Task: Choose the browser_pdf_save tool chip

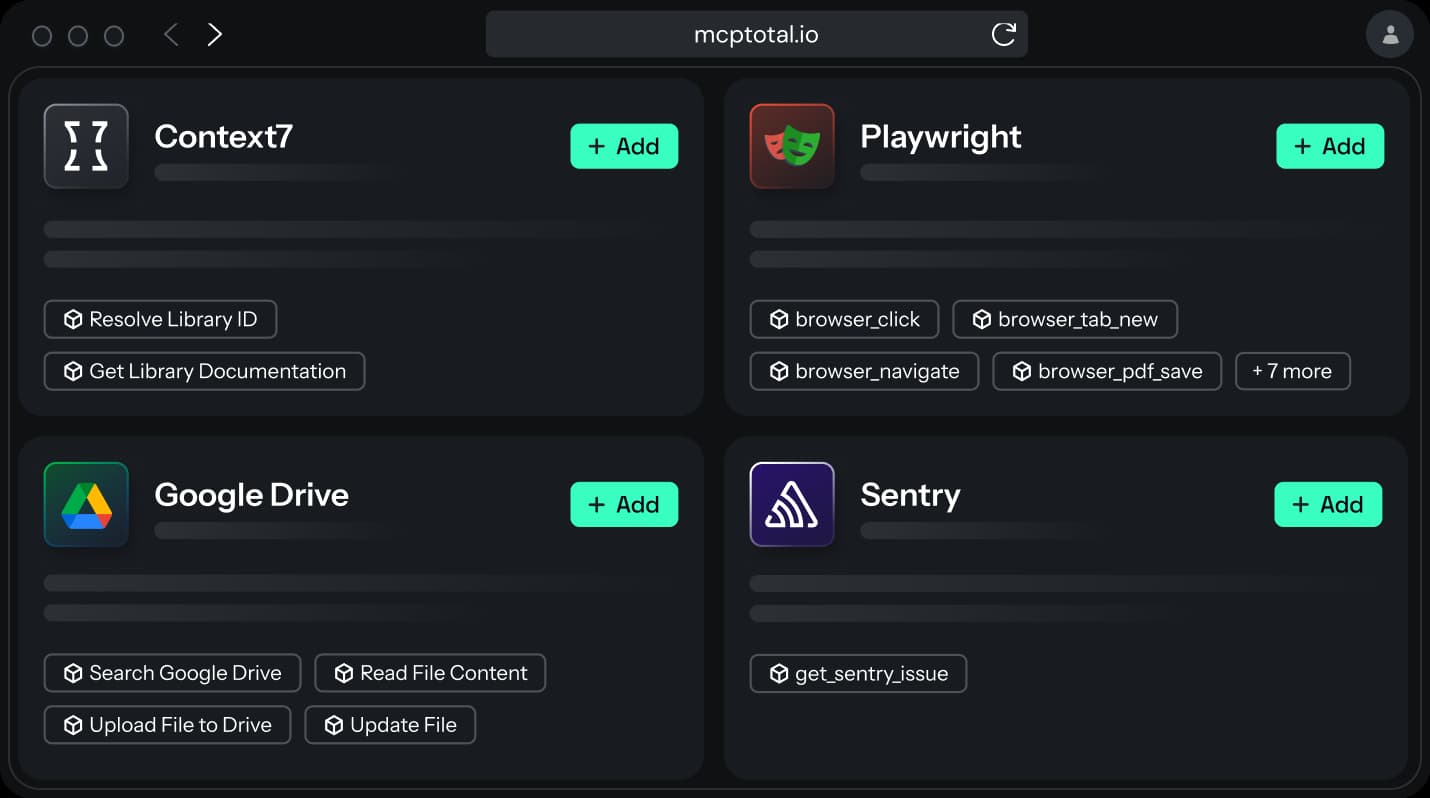Action: coord(1106,371)
